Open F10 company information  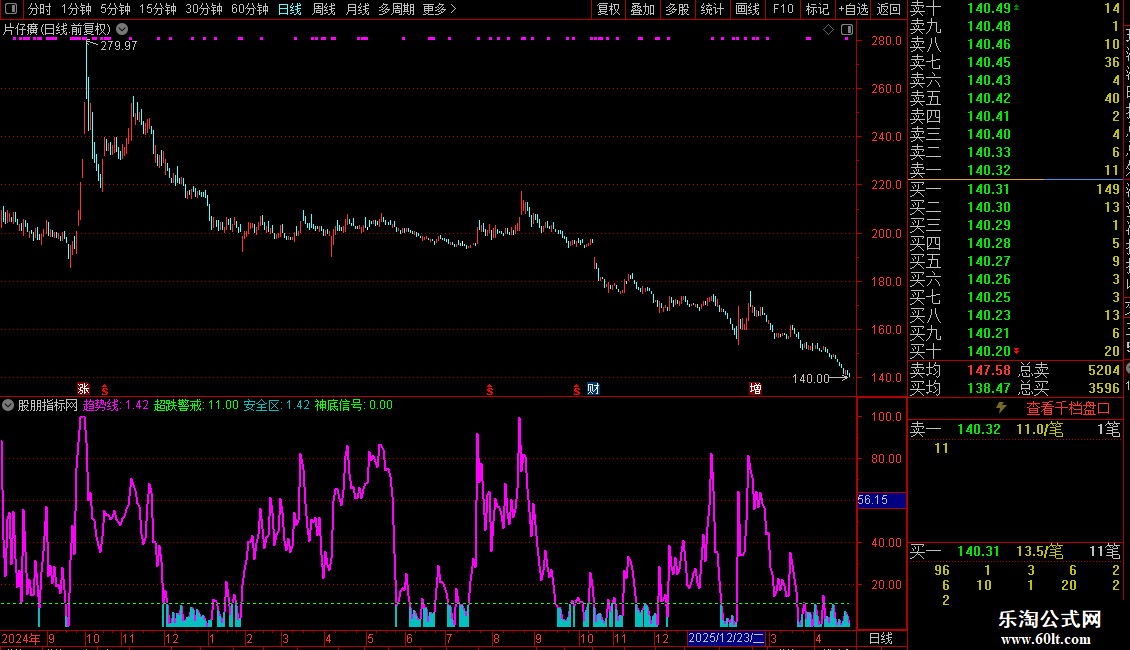(783, 9)
